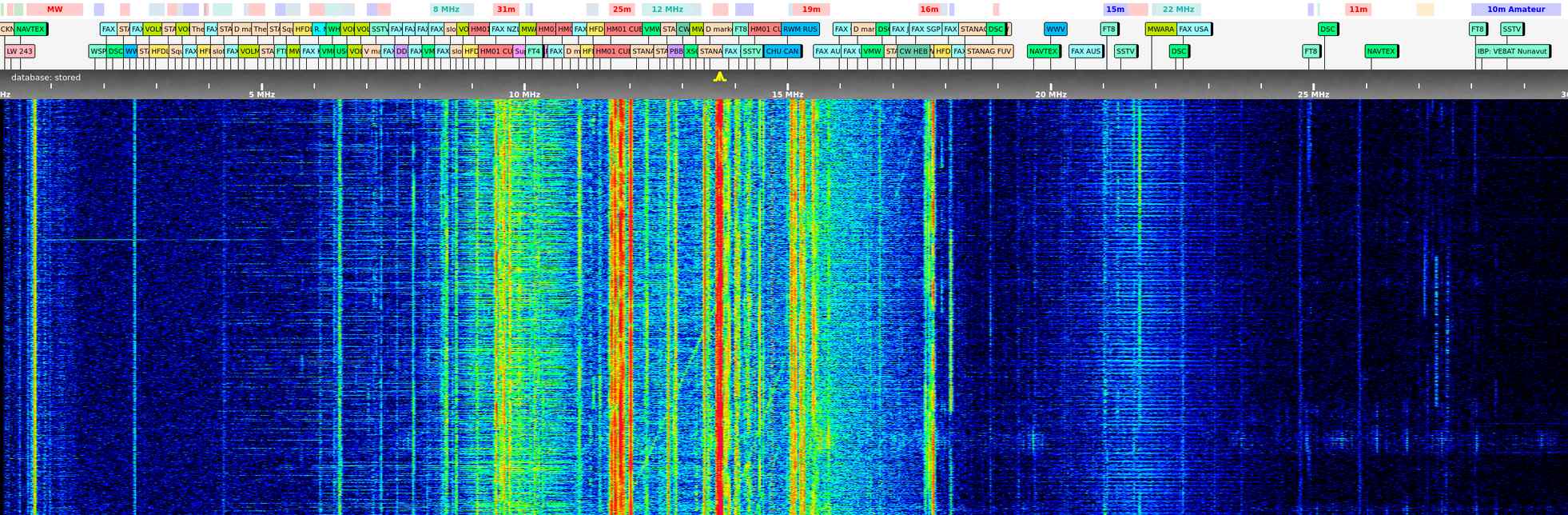Click the 20 MHz scale mark
This screenshot has width=1568, height=515.
(x=1050, y=94)
